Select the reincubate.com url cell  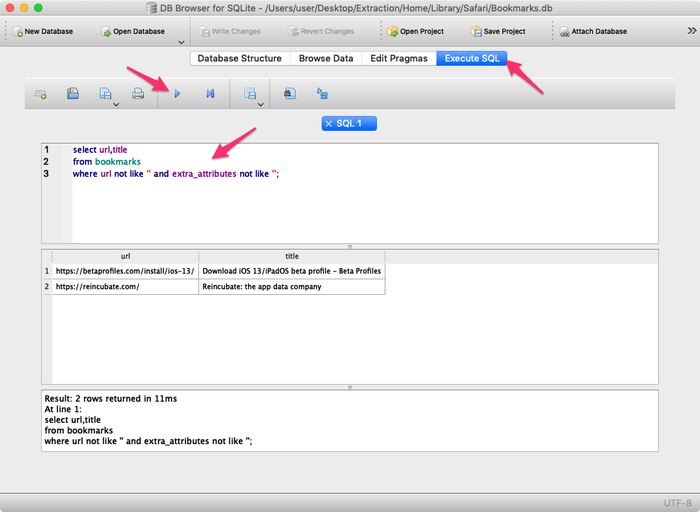click(125, 287)
